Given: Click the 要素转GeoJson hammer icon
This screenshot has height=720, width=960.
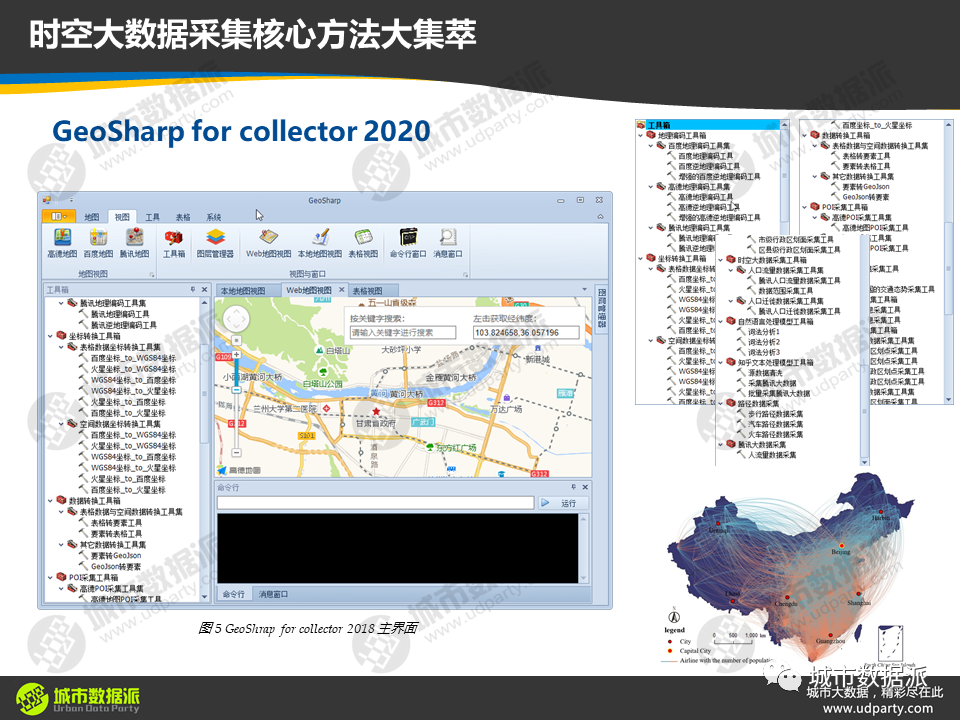Looking at the screenshot, I should 84,555.
